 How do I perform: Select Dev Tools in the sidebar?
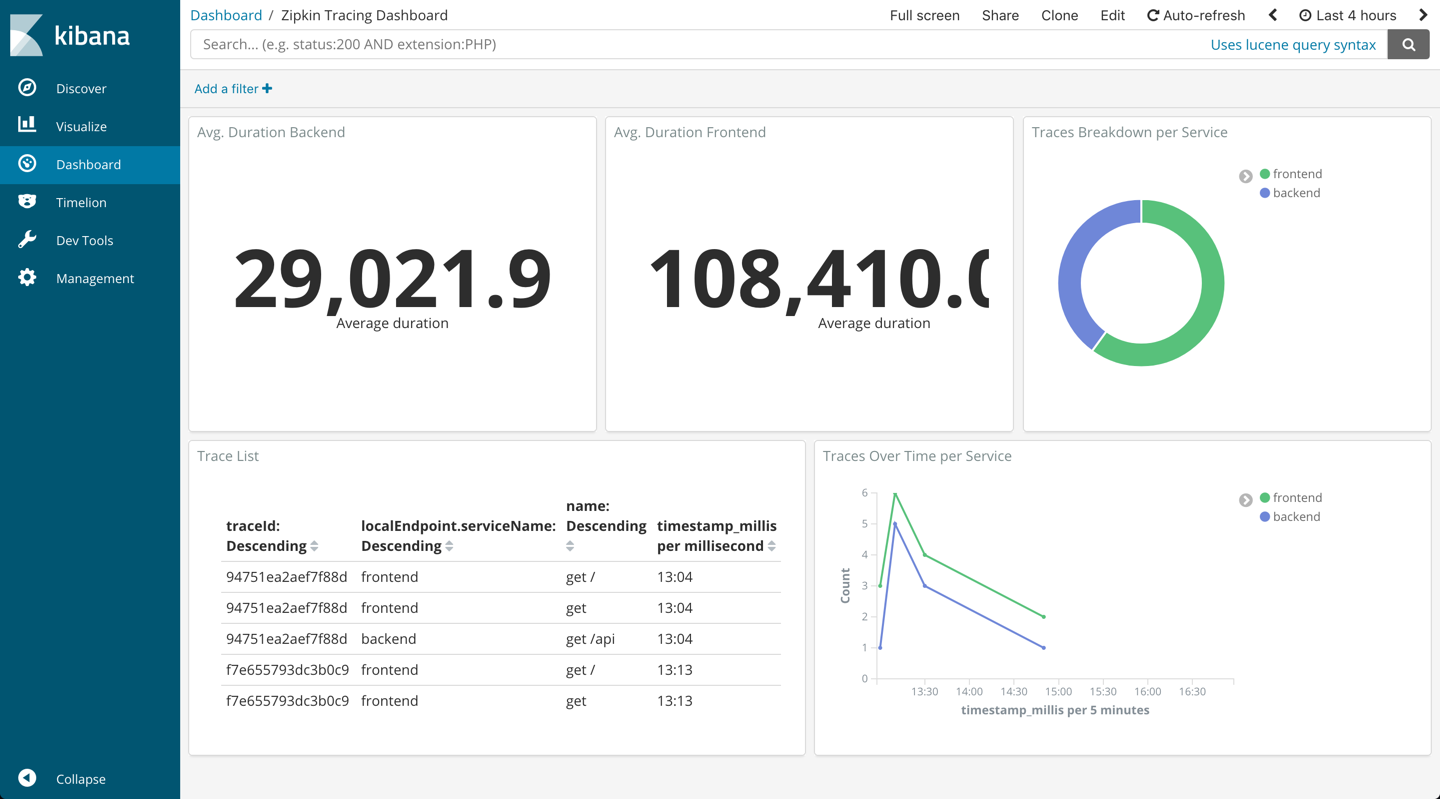[x=90, y=240]
